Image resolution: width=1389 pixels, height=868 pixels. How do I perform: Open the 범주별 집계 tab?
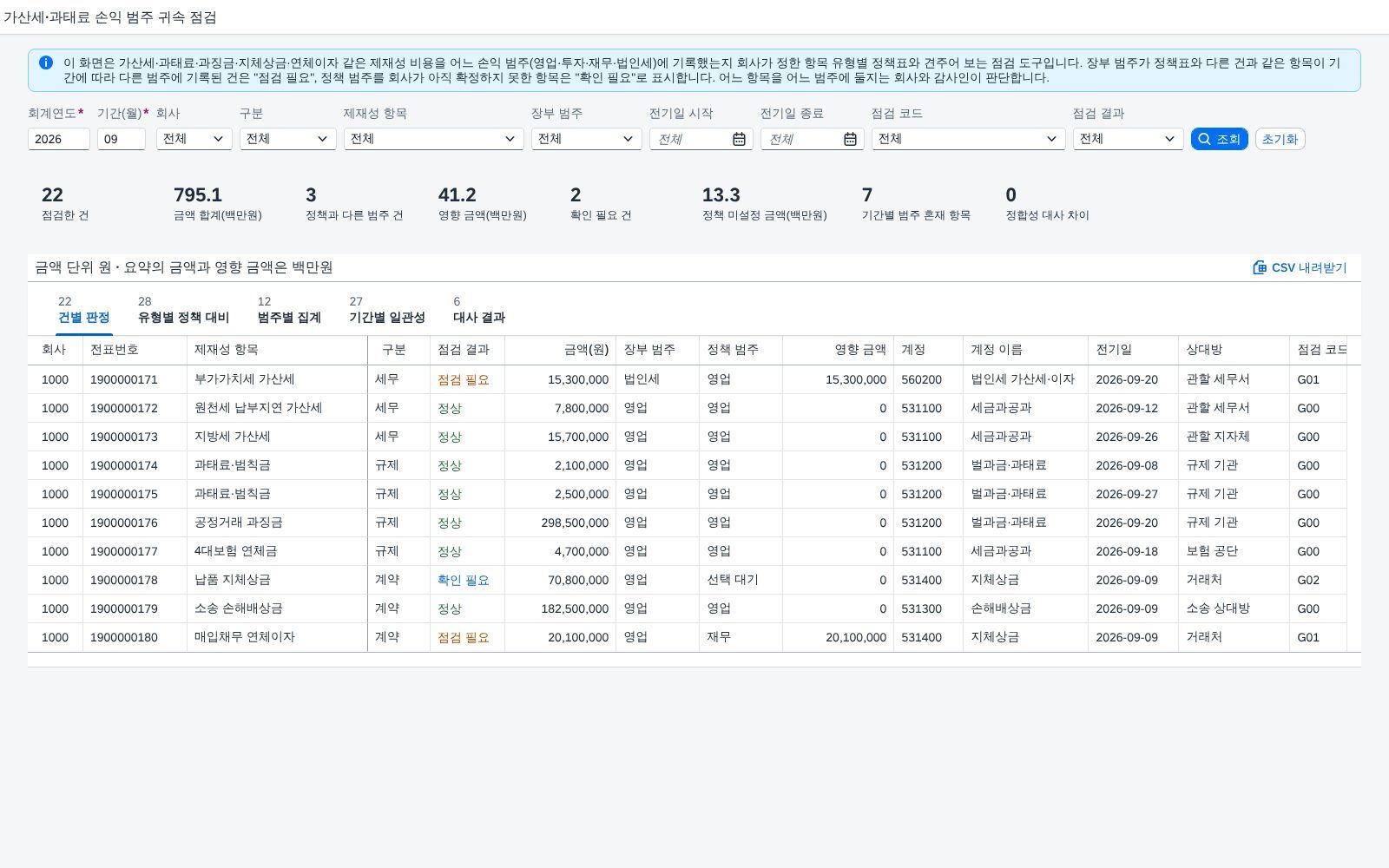[289, 310]
